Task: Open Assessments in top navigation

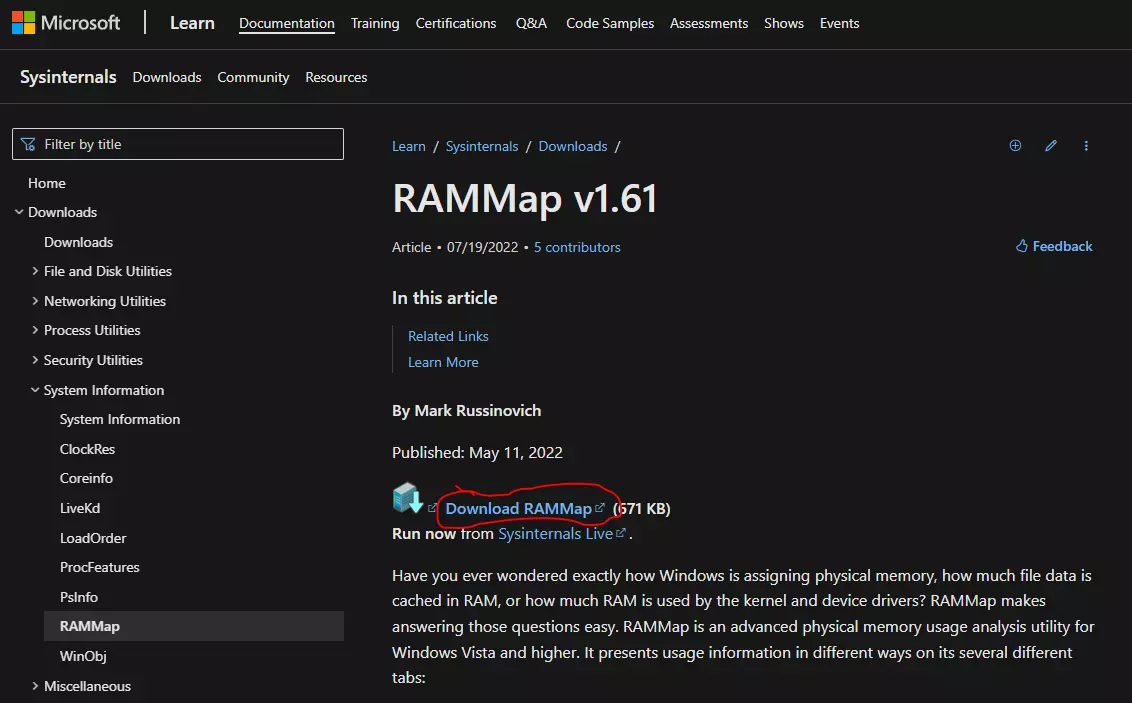Action: click(709, 23)
